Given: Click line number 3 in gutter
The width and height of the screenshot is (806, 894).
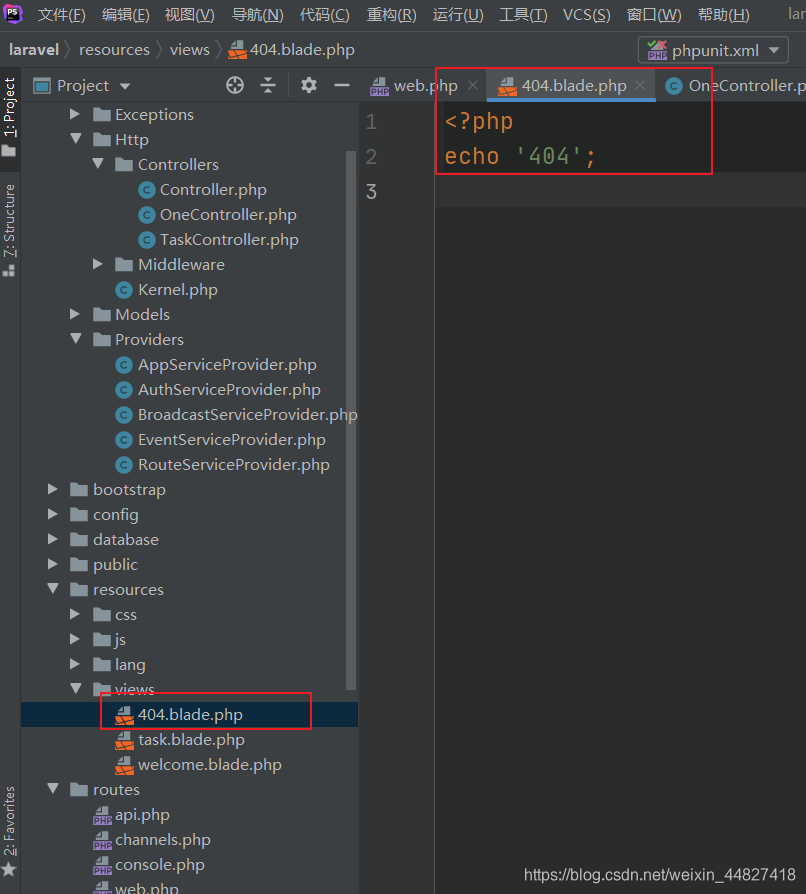Looking at the screenshot, I should [371, 192].
